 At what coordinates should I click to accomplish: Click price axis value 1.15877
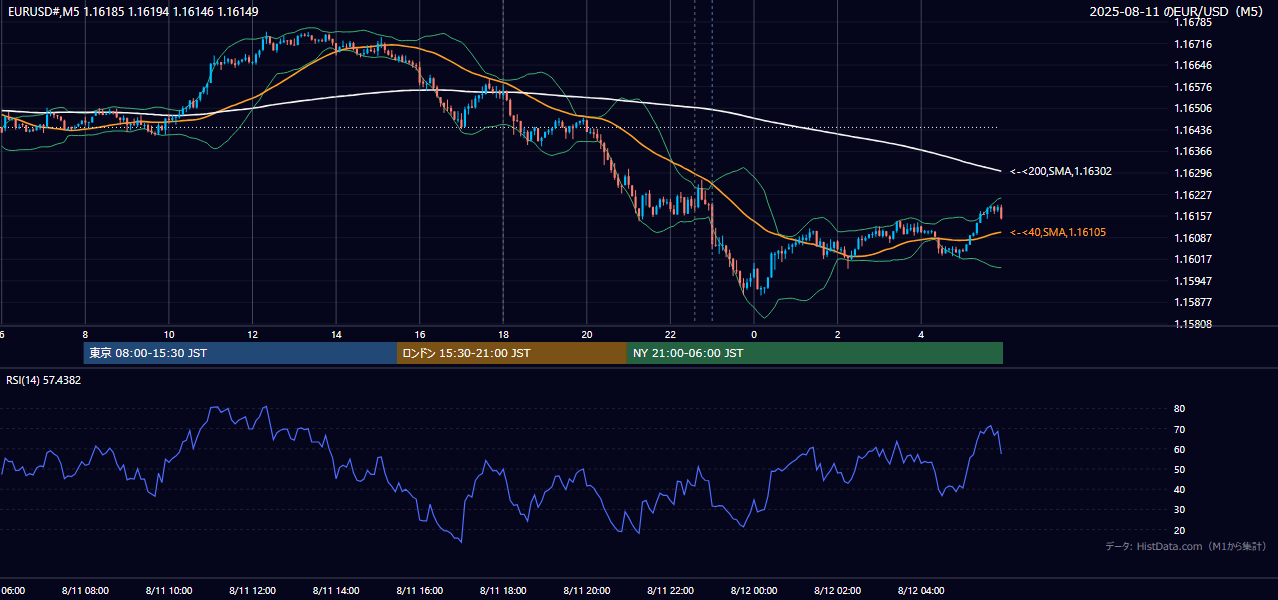(x=1194, y=302)
